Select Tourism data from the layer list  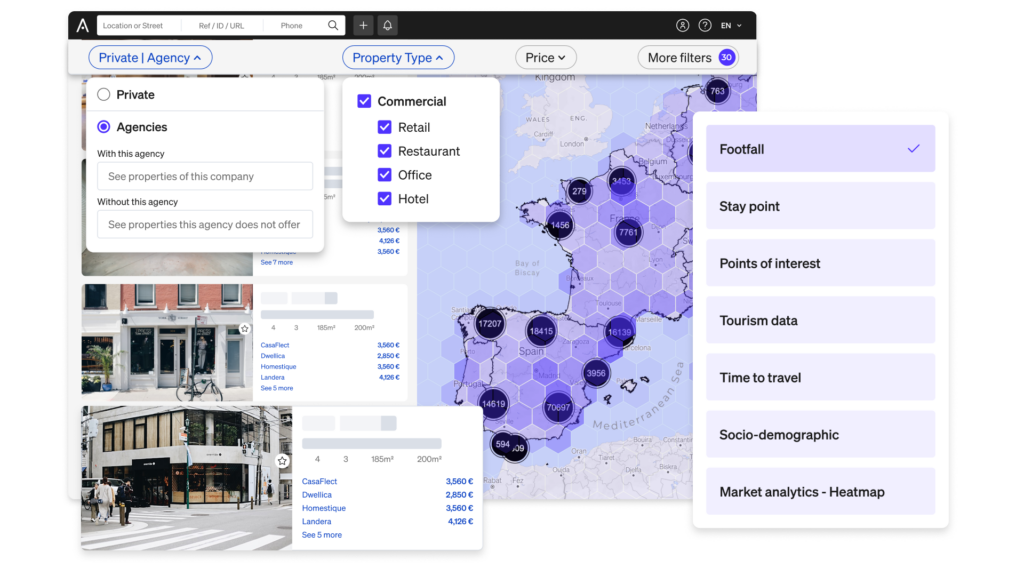click(820, 321)
